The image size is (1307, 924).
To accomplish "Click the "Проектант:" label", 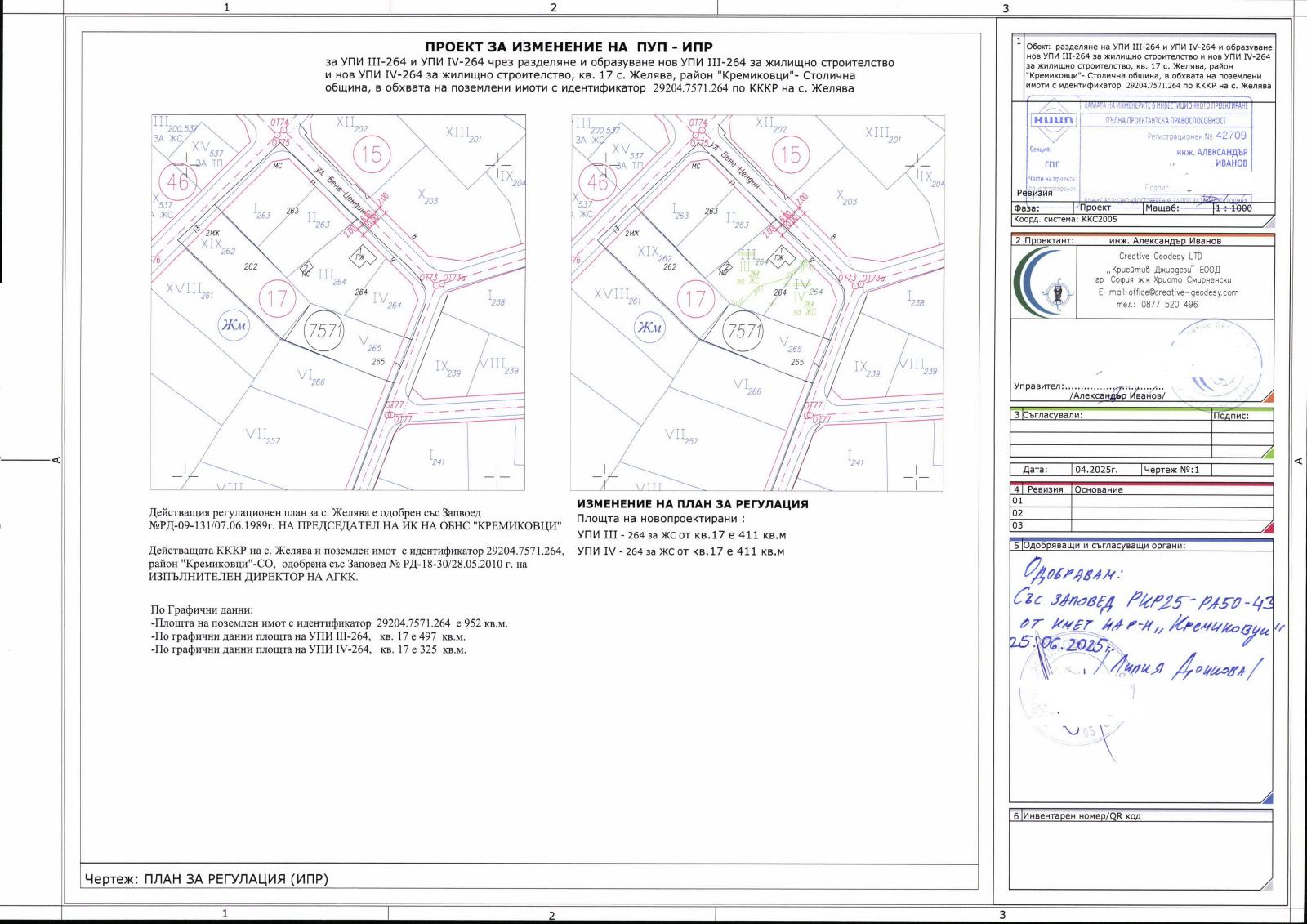I will (1049, 241).
